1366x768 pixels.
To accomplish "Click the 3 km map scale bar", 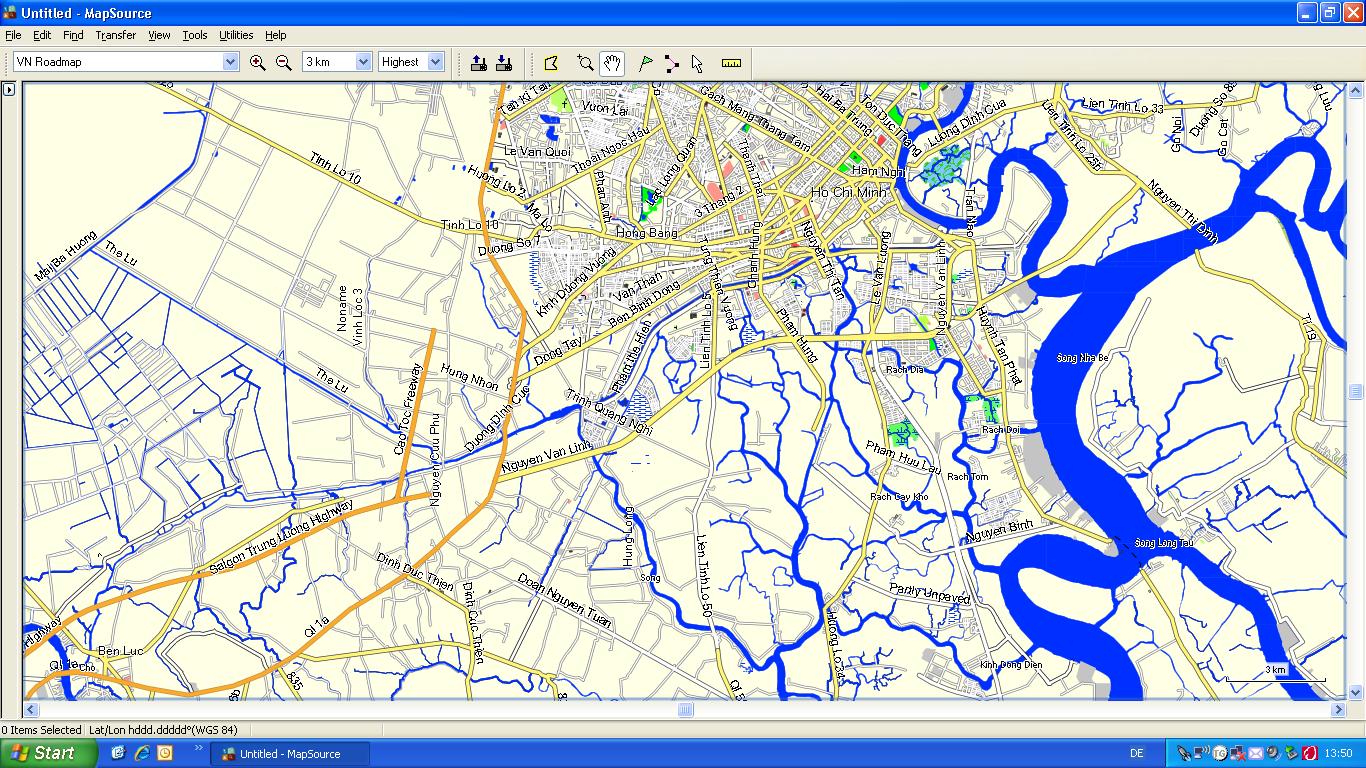I will [1276, 675].
